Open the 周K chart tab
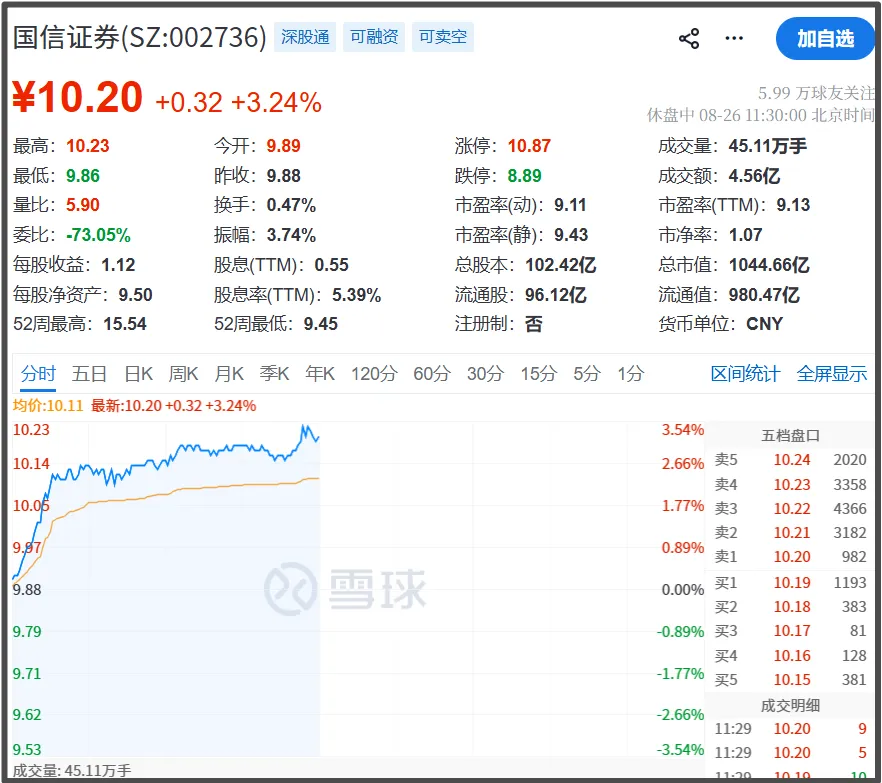Image resolution: width=882 pixels, height=783 pixels. pyautogui.click(x=183, y=374)
